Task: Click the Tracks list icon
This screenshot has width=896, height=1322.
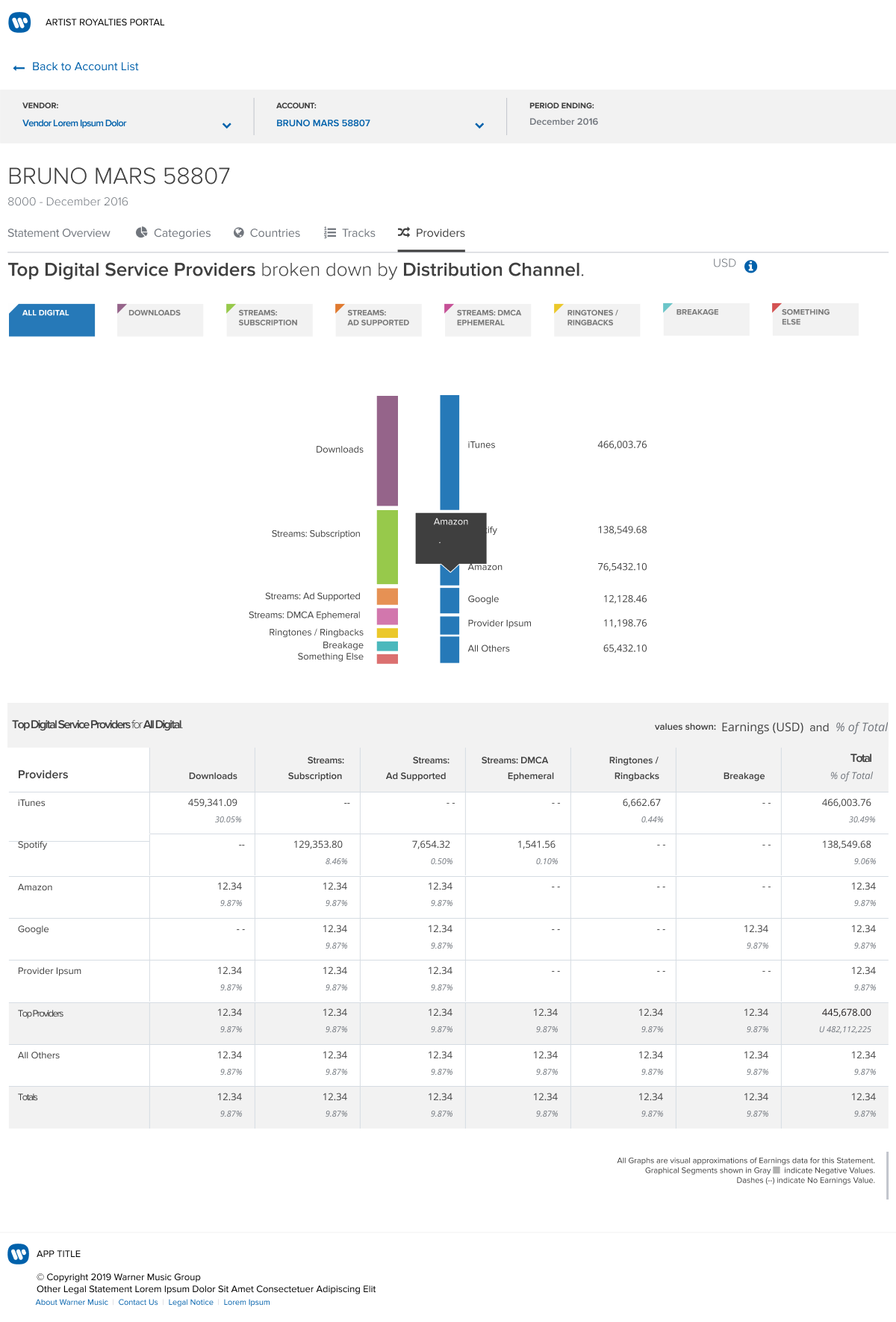Action: [330, 232]
